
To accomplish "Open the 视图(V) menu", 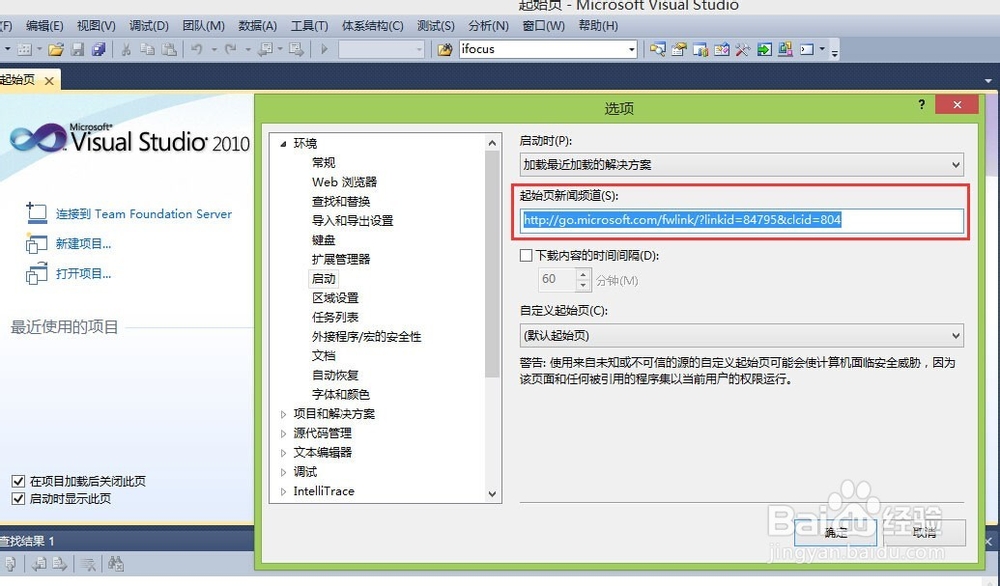I will [x=96, y=26].
